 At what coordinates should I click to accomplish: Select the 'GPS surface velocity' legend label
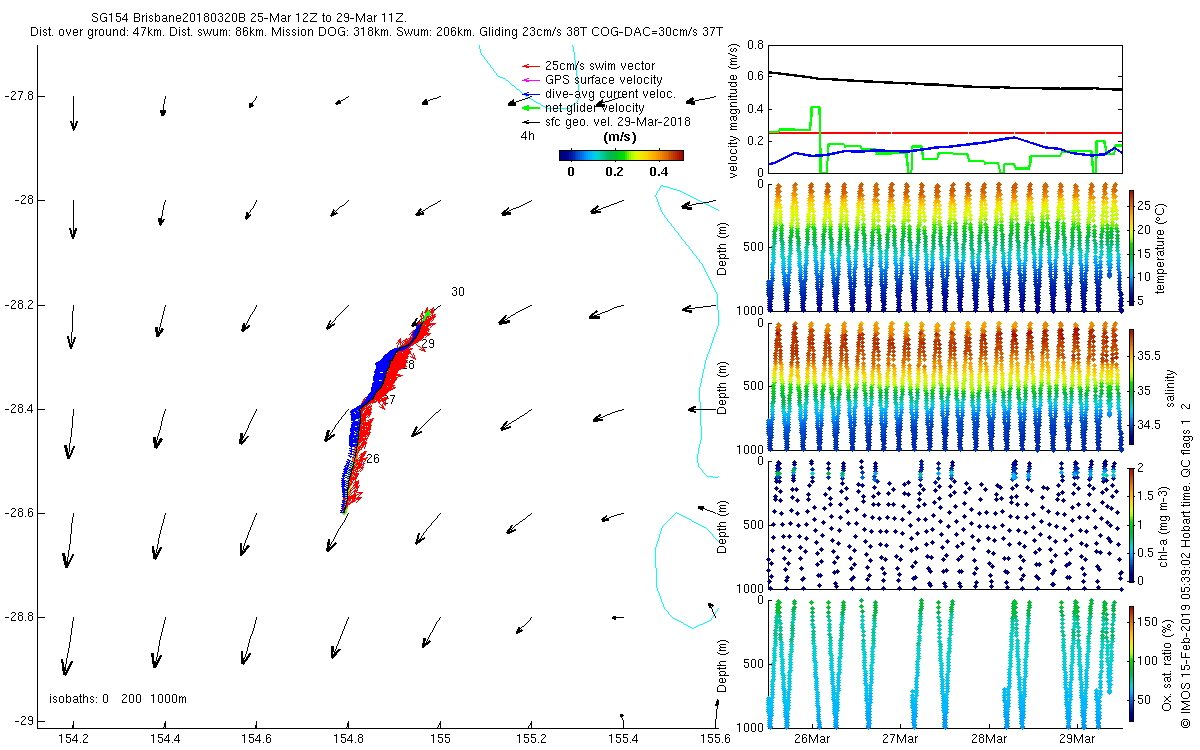[x=604, y=80]
